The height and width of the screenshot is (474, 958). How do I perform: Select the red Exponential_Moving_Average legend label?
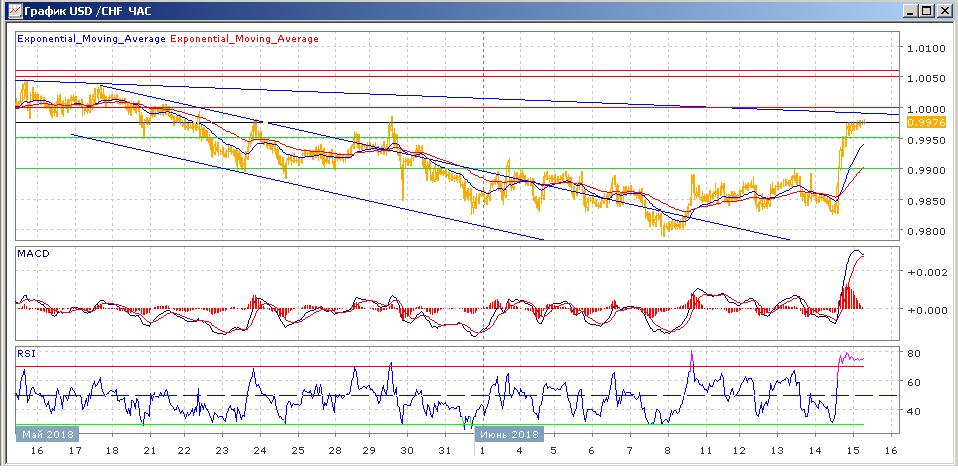click(x=246, y=39)
